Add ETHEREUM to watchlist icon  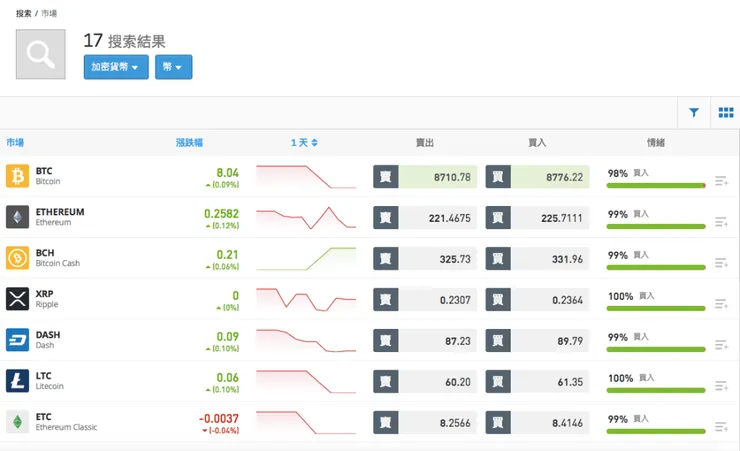point(721,222)
